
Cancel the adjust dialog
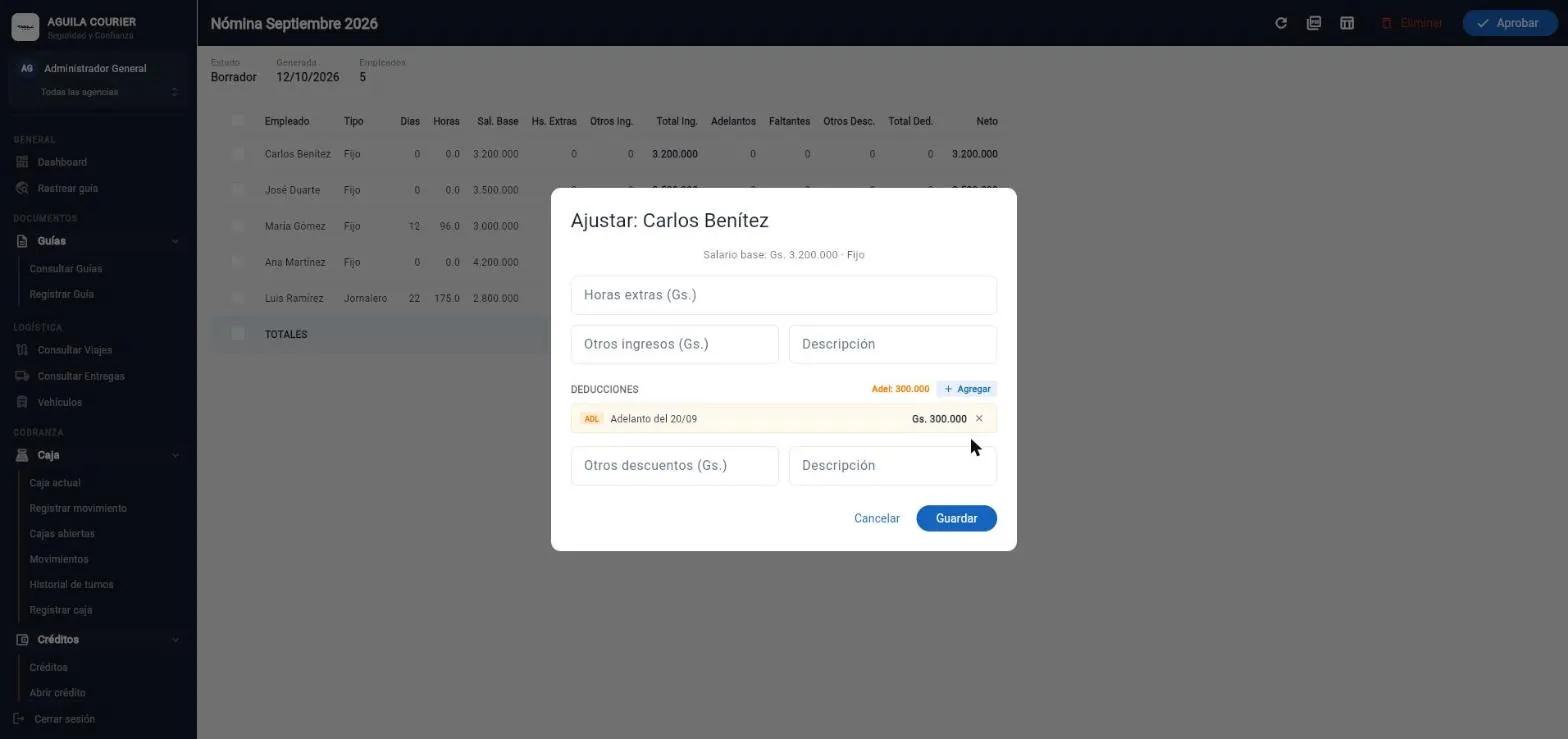[877, 518]
